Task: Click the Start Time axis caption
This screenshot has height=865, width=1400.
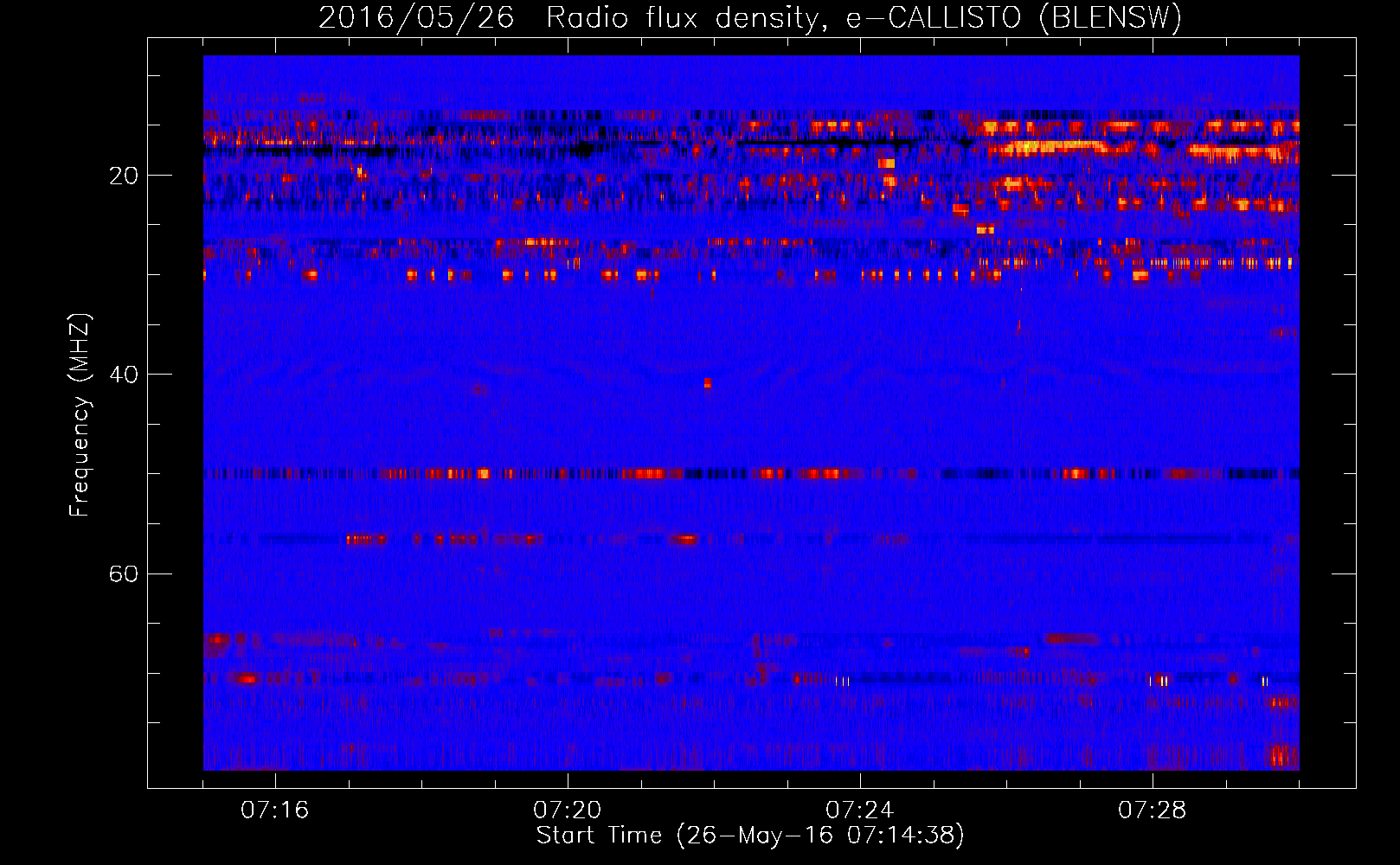Action: pyautogui.click(x=750, y=836)
